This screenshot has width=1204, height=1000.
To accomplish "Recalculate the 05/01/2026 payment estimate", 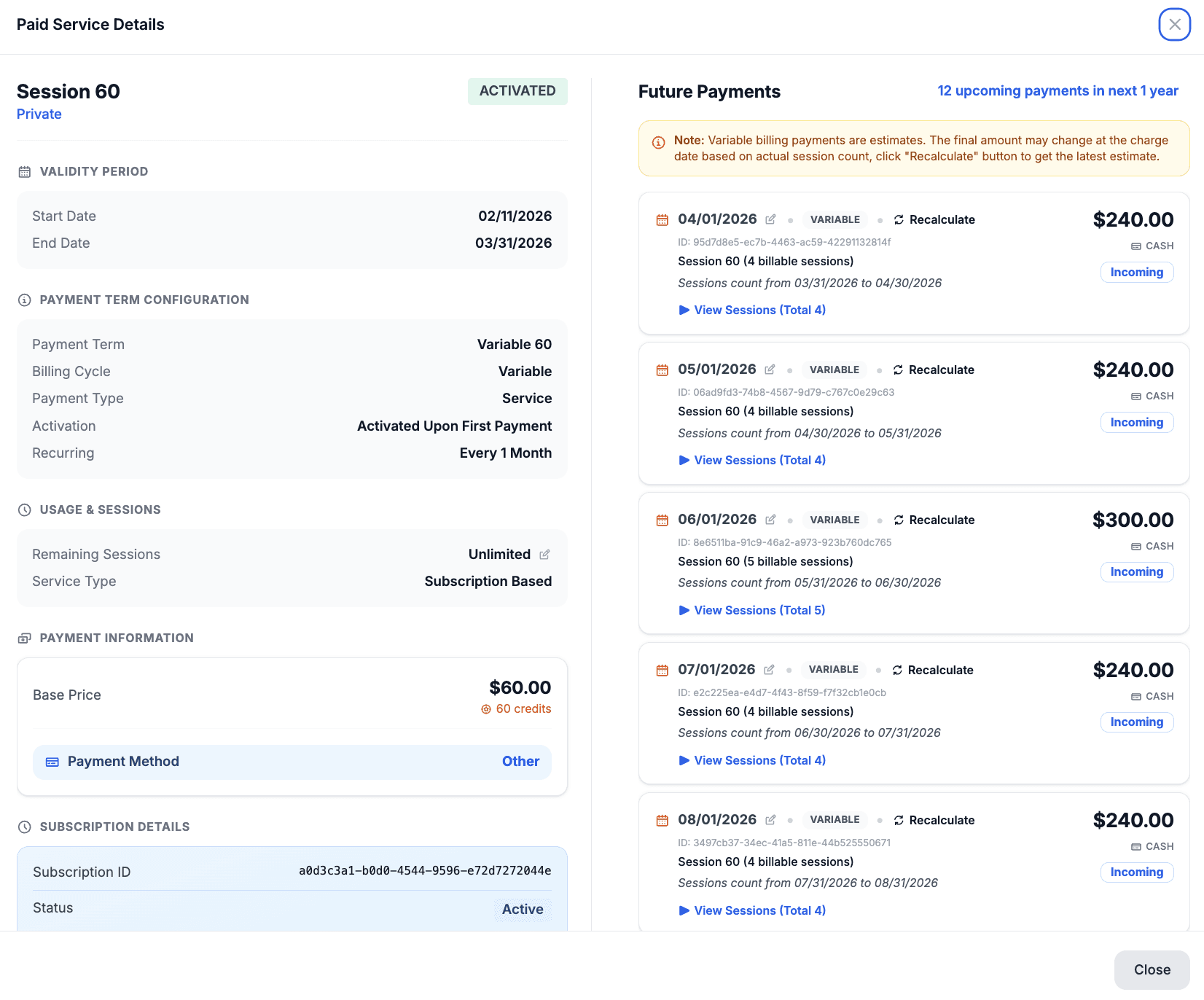I will pos(934,370).
